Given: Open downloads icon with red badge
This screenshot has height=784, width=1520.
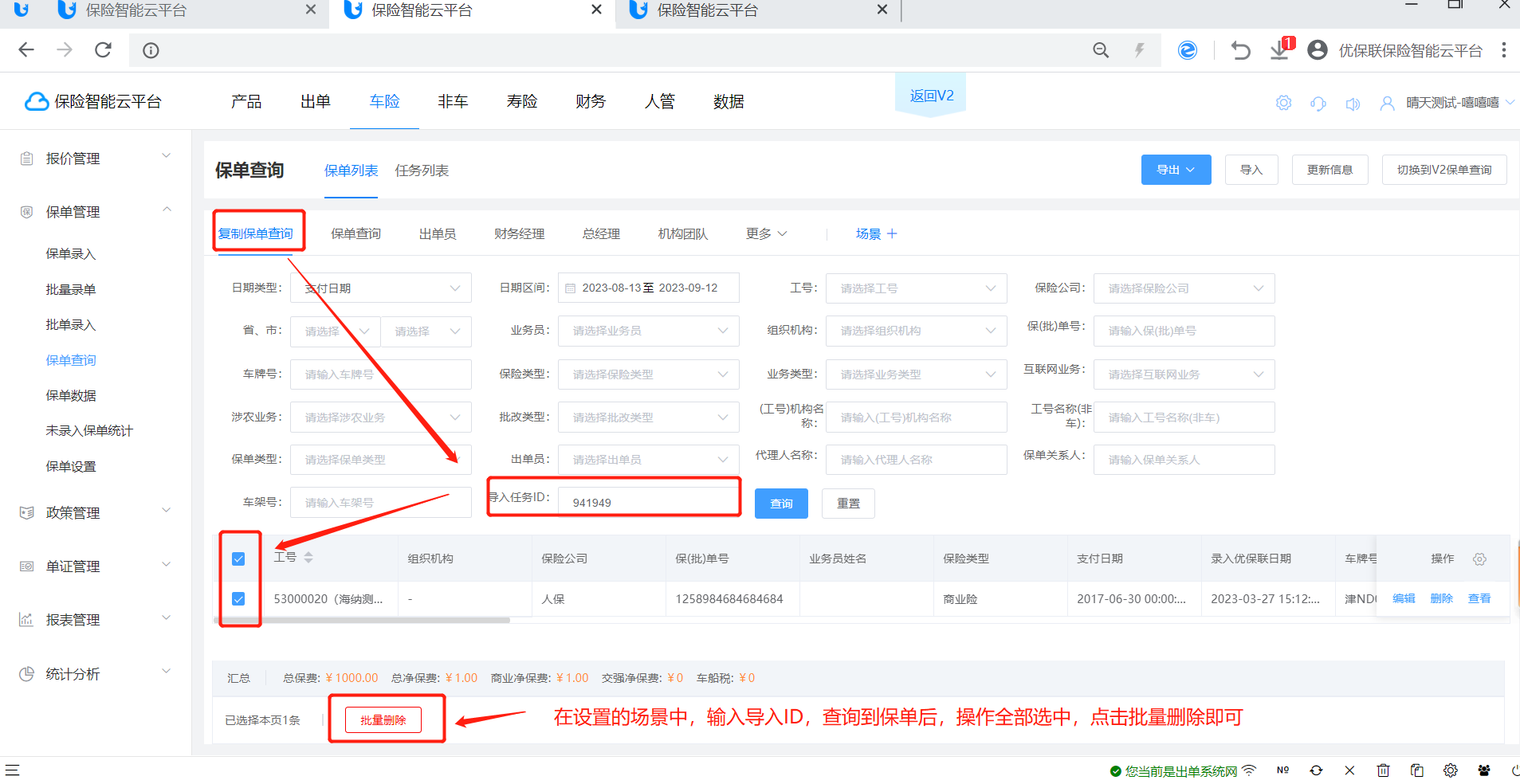Looking at the screenshot, I should pos(1280,49).
